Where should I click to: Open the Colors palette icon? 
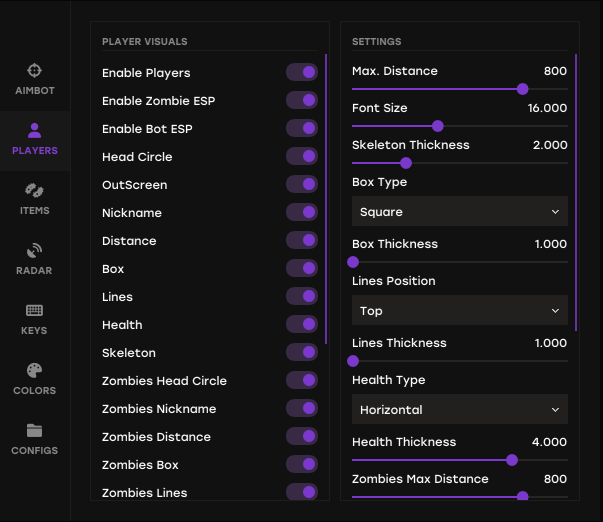click(35, 370)
